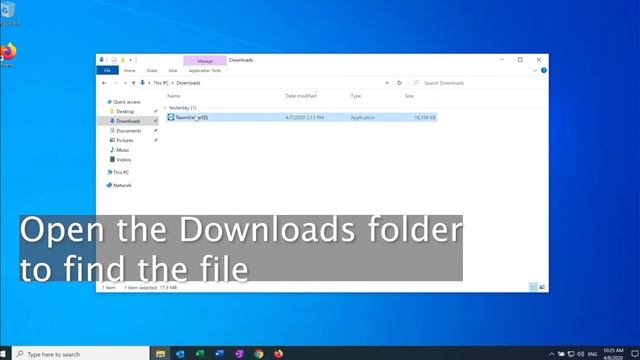
Task: Launch Outlook from the taskbar
Action: click(180, 354)
